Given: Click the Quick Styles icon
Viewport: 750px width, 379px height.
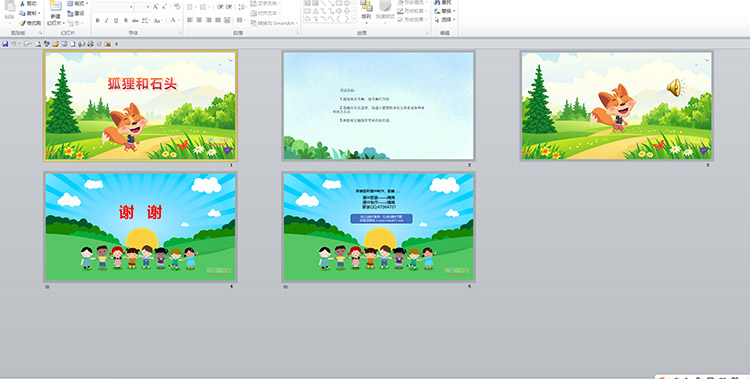Looking at the screenshot, I should [385, 6].
